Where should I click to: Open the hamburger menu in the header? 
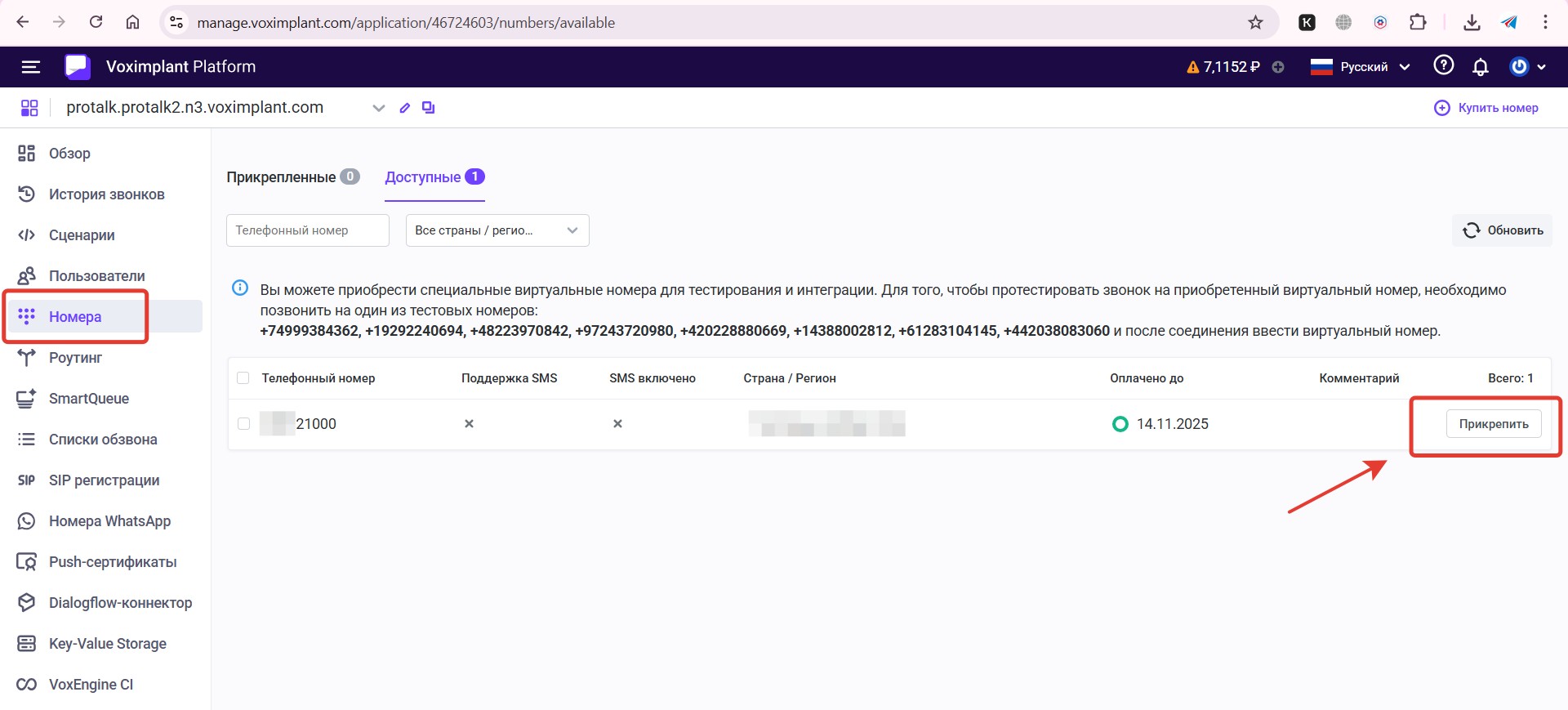click(x=30, y=67)
